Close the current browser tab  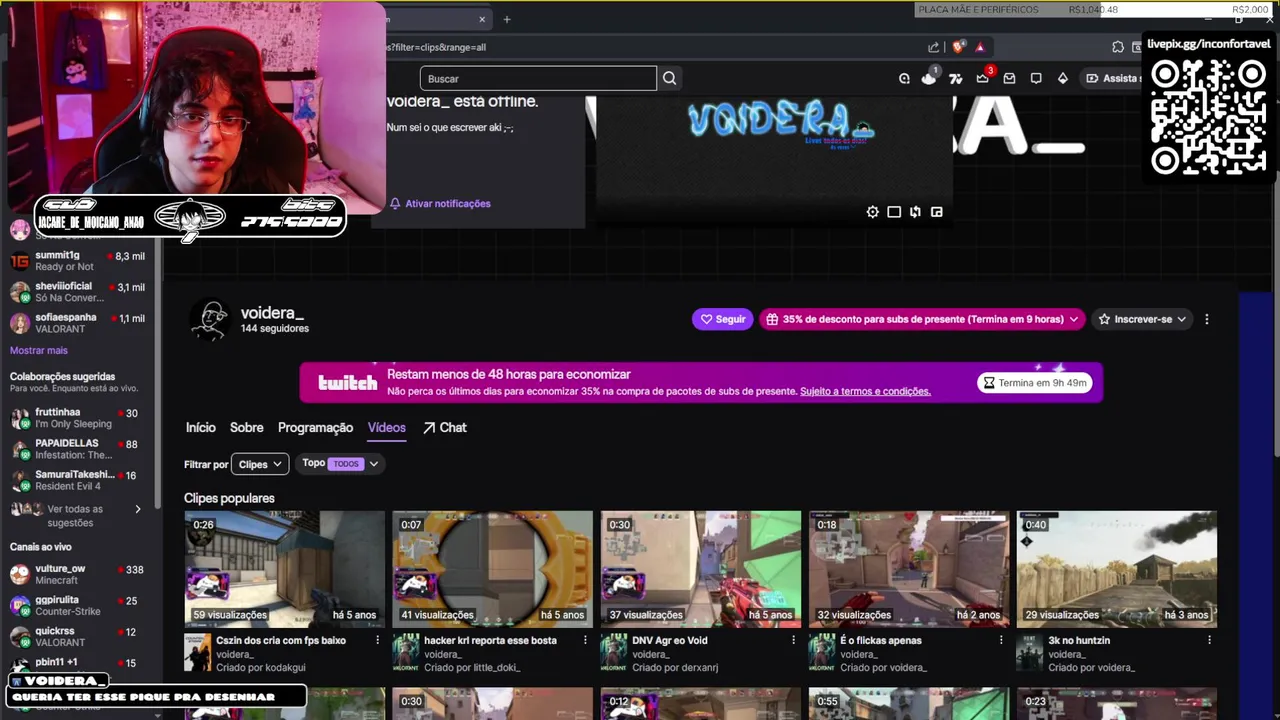click(x=482, y=19)
